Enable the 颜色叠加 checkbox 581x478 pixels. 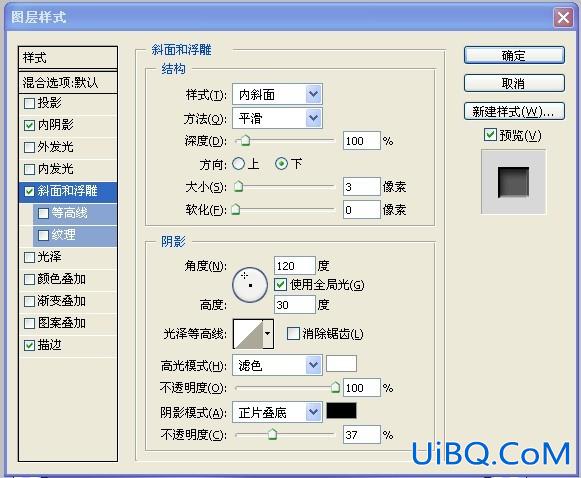(x=29, y=279)
